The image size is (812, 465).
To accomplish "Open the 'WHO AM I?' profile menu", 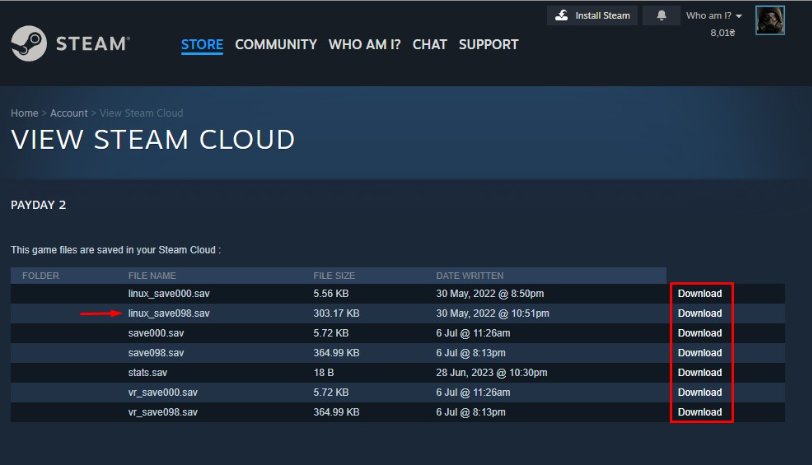I will (364, 44).
